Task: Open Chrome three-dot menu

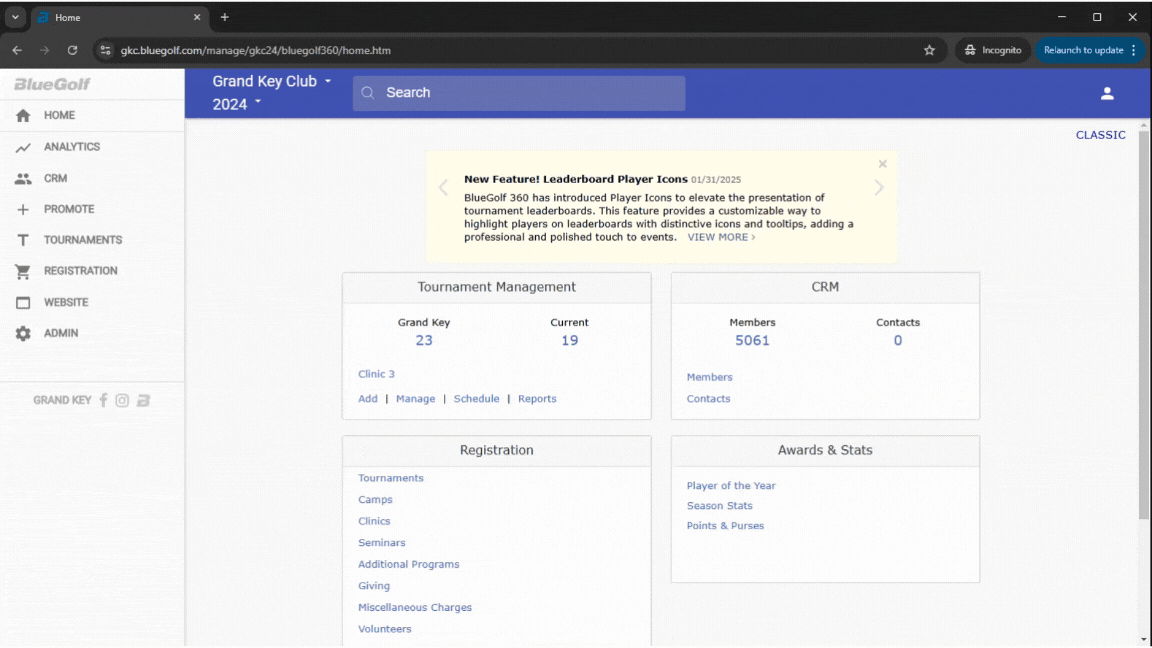Action: (1134, 50)
